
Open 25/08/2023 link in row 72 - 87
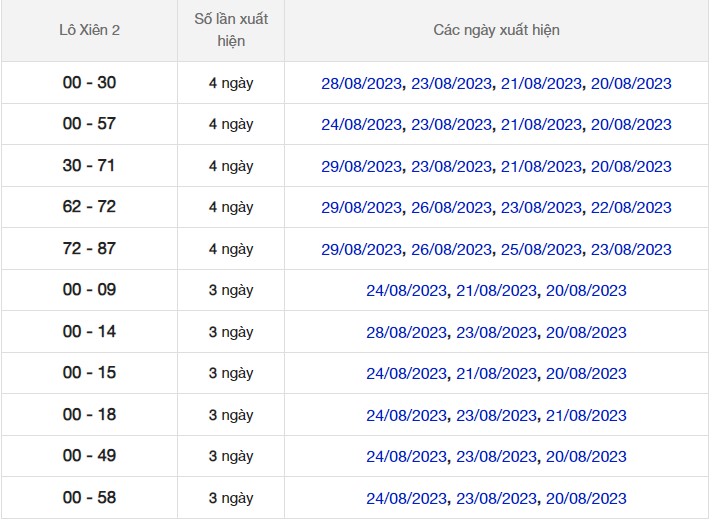click(x=541, y=249)
